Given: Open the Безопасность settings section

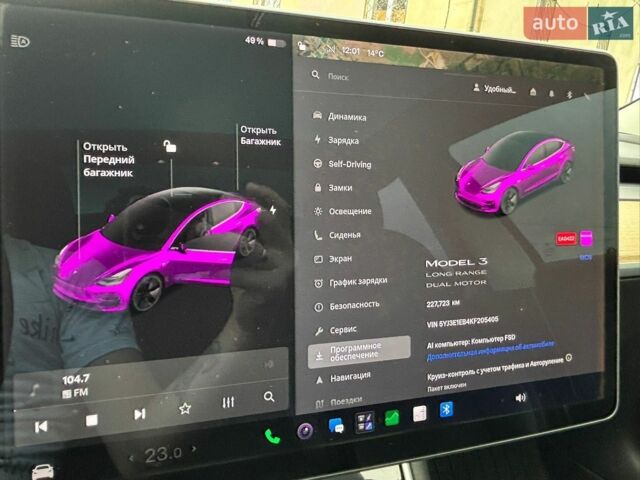Looking at the screenshot, I should point(347,306).
